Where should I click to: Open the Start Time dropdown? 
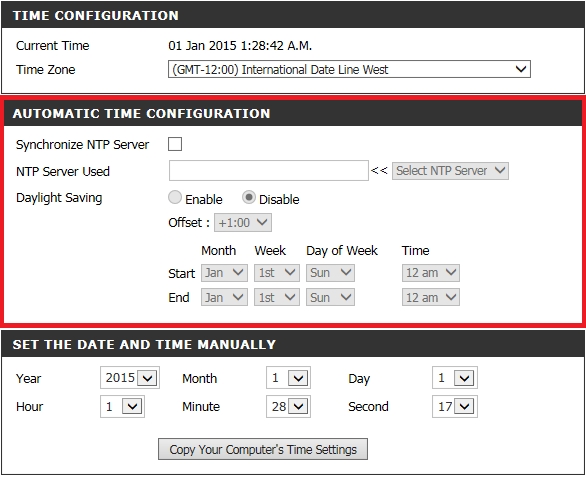click(431, 273)
